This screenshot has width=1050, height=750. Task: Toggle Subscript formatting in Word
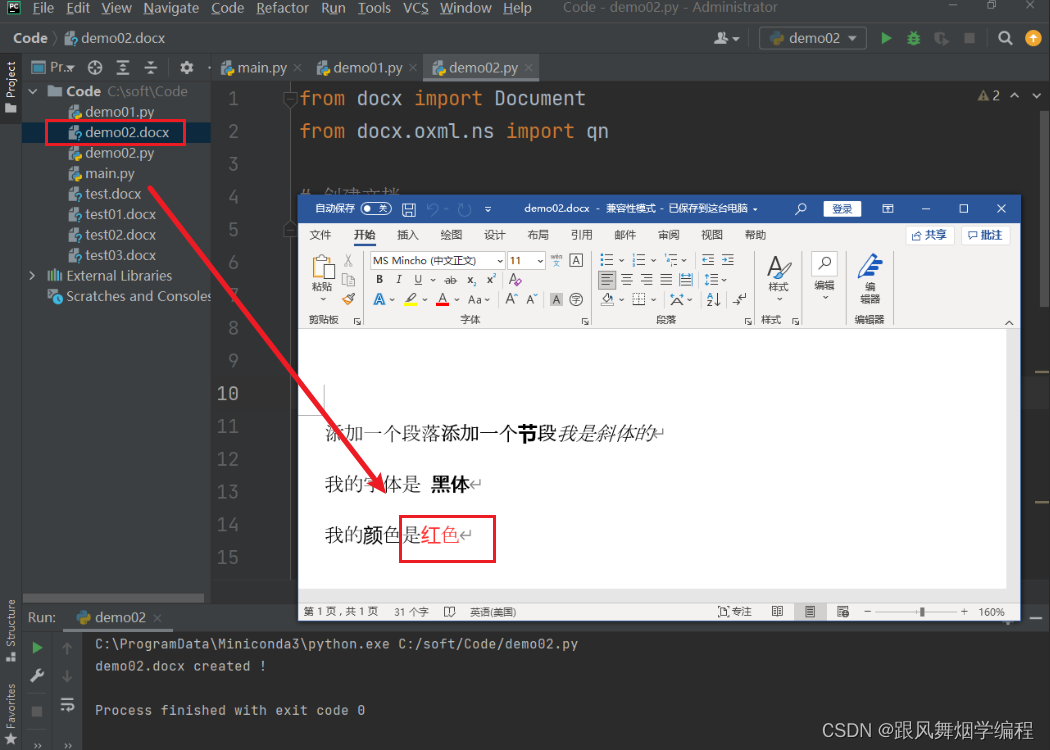coord(471,280)
